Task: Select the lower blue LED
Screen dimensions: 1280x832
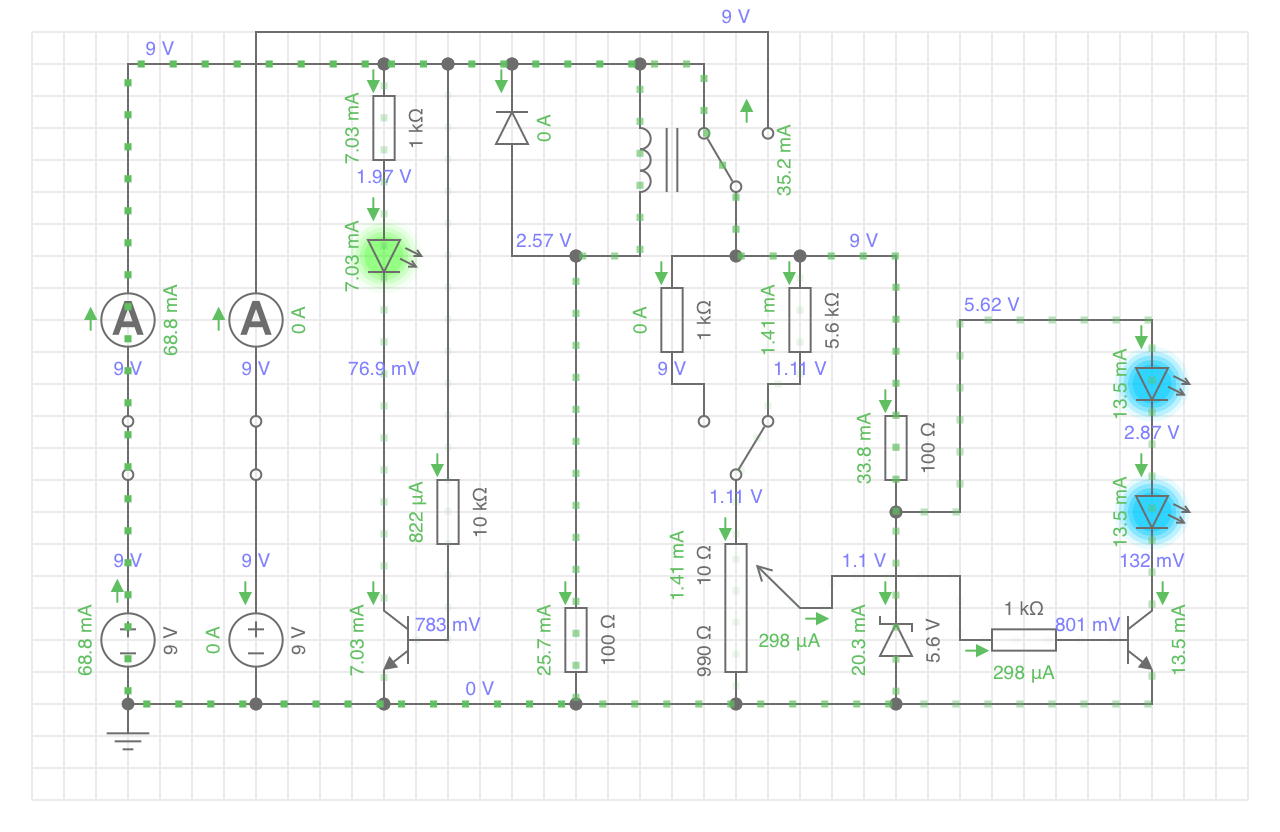Action: coord(1152,511)
